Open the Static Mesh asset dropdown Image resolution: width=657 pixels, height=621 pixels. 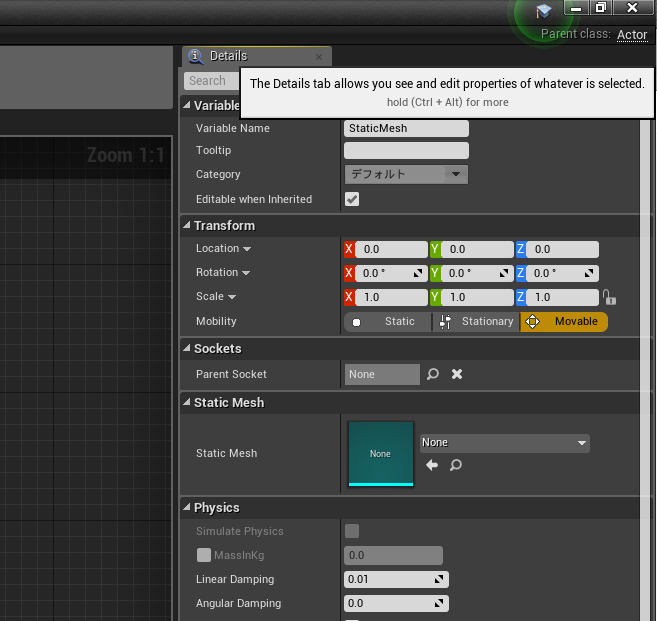pos(505,443)
